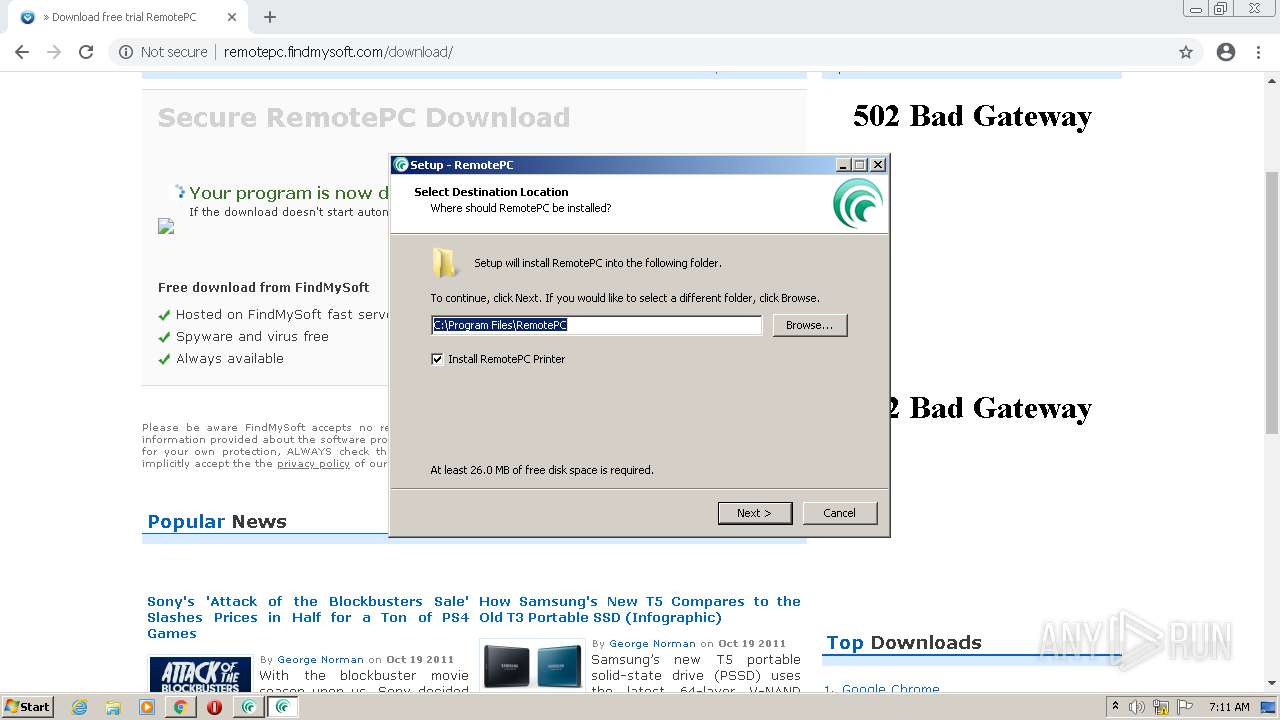Click the scrollbar down arrow
The image size is (1280, 720).
[1272, 683]
